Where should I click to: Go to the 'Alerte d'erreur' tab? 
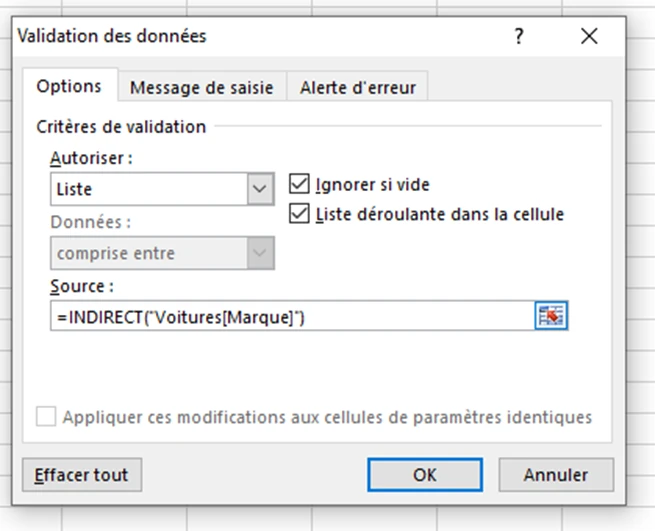click(358, 88)
